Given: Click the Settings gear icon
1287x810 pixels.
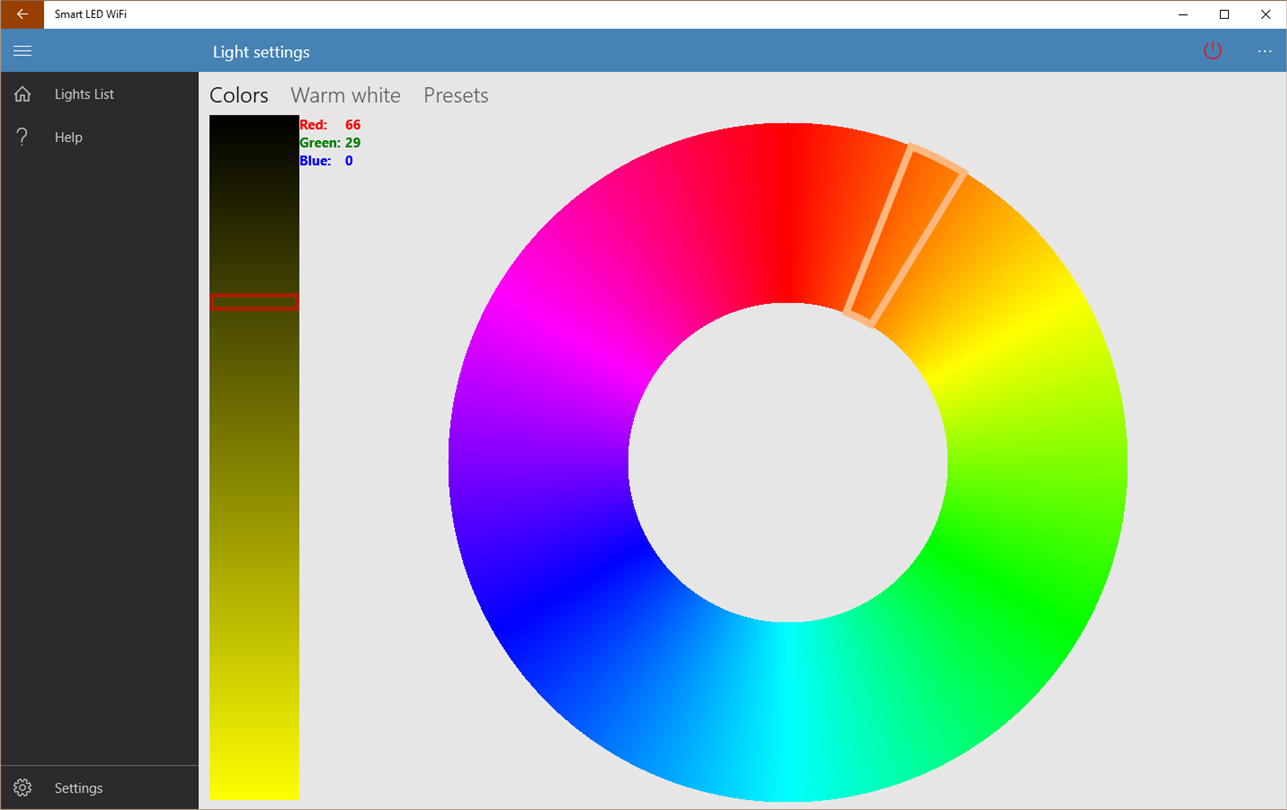Looking at the screenshot, I should coord(22,788).
